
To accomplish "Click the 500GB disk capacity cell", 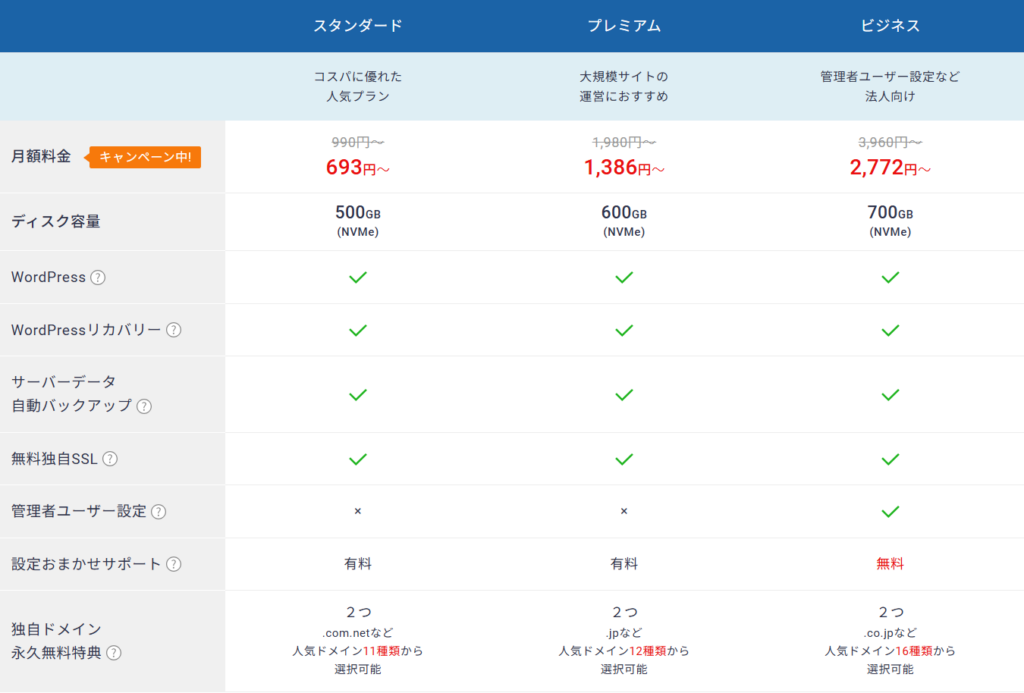I will coord(357,220).
